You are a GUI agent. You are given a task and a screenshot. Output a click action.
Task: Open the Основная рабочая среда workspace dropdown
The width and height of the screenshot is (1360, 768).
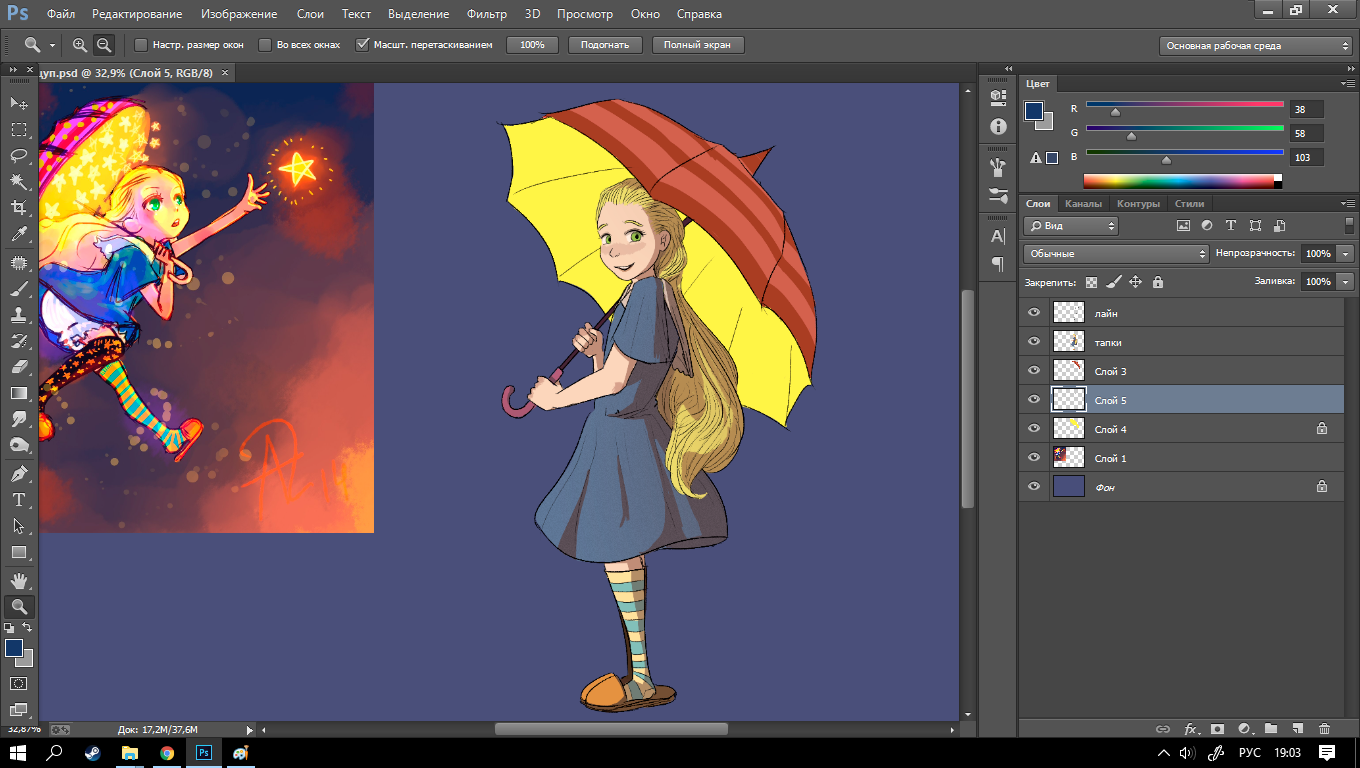coord(1256,45)
